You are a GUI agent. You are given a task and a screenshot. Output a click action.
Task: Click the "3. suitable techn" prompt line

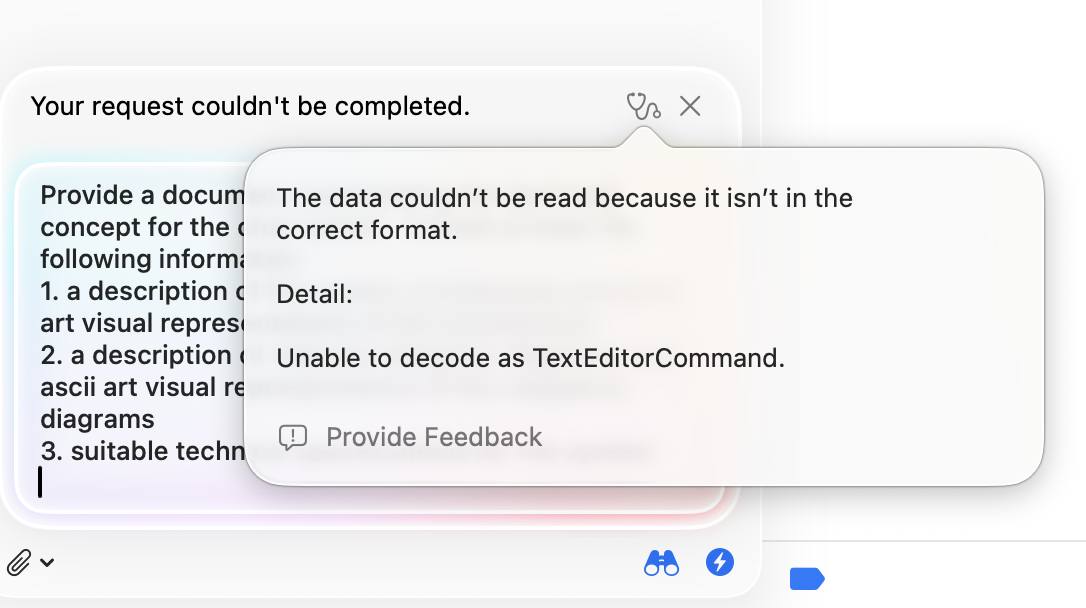pos(140,451)
